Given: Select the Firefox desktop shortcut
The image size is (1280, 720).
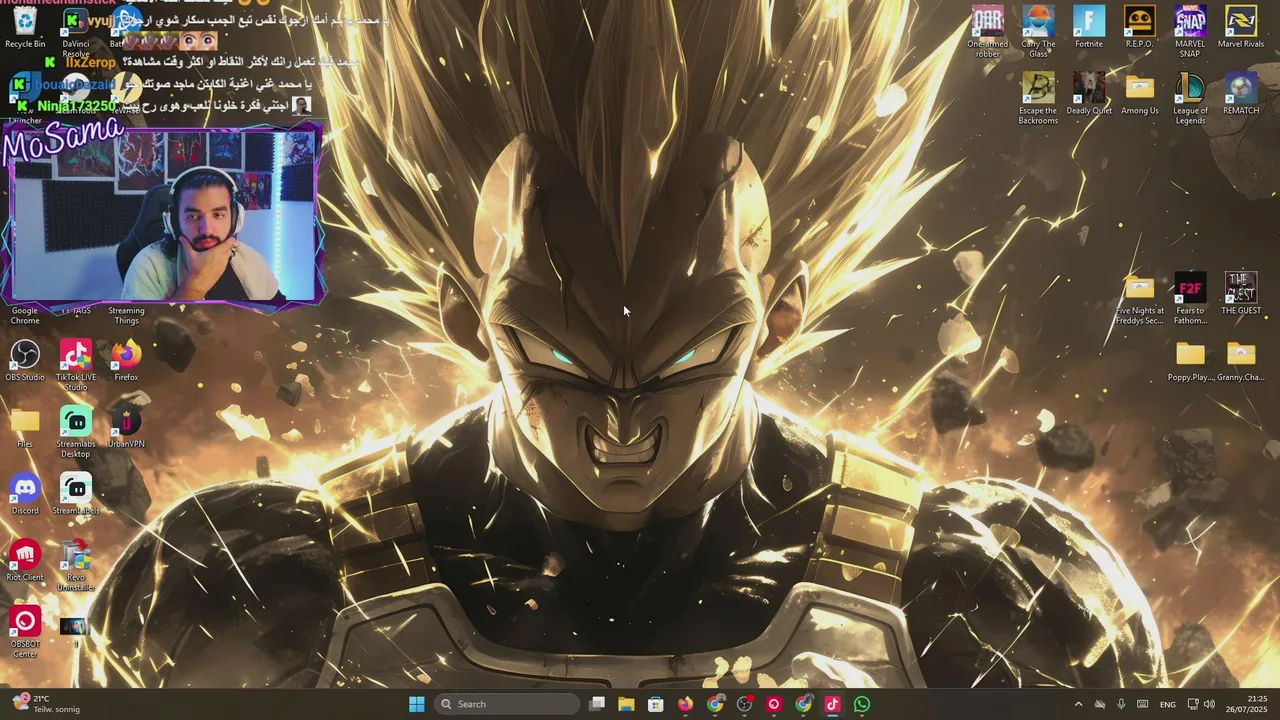Looking at the screenshot, I should point(126,361).
